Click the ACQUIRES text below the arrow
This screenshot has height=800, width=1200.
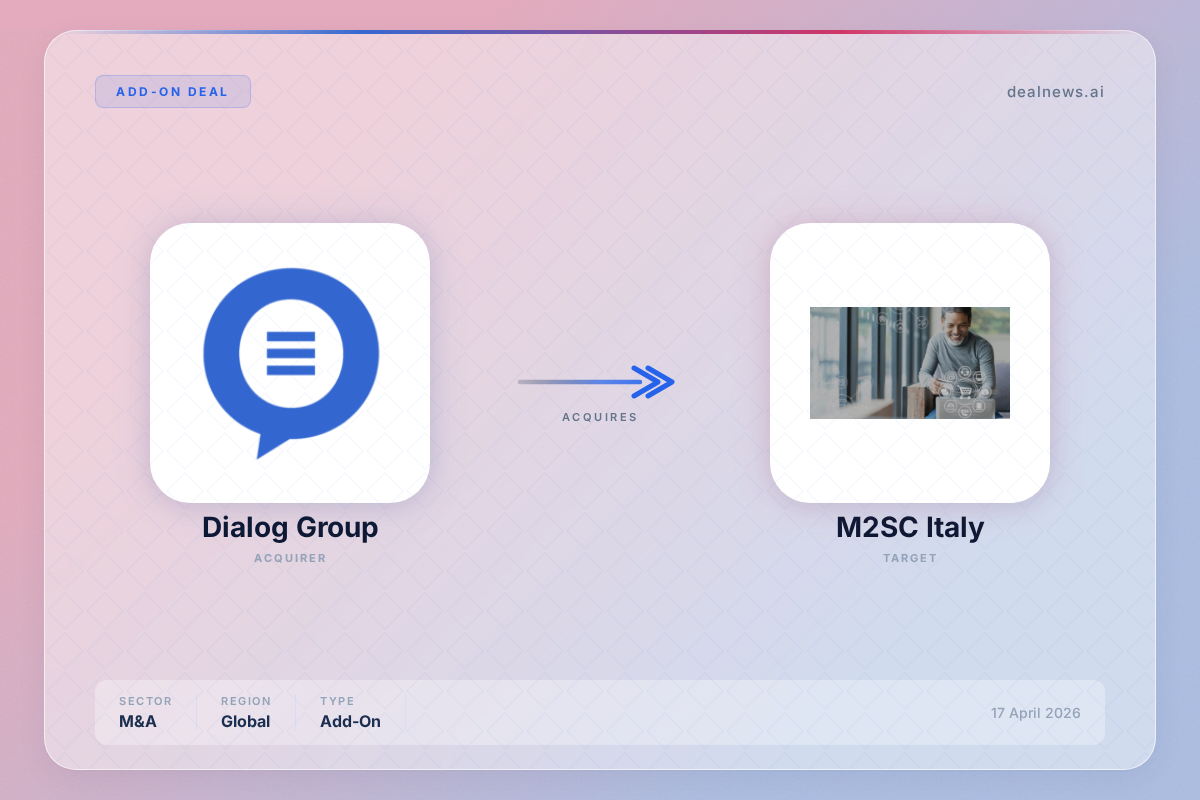(599, 417)
